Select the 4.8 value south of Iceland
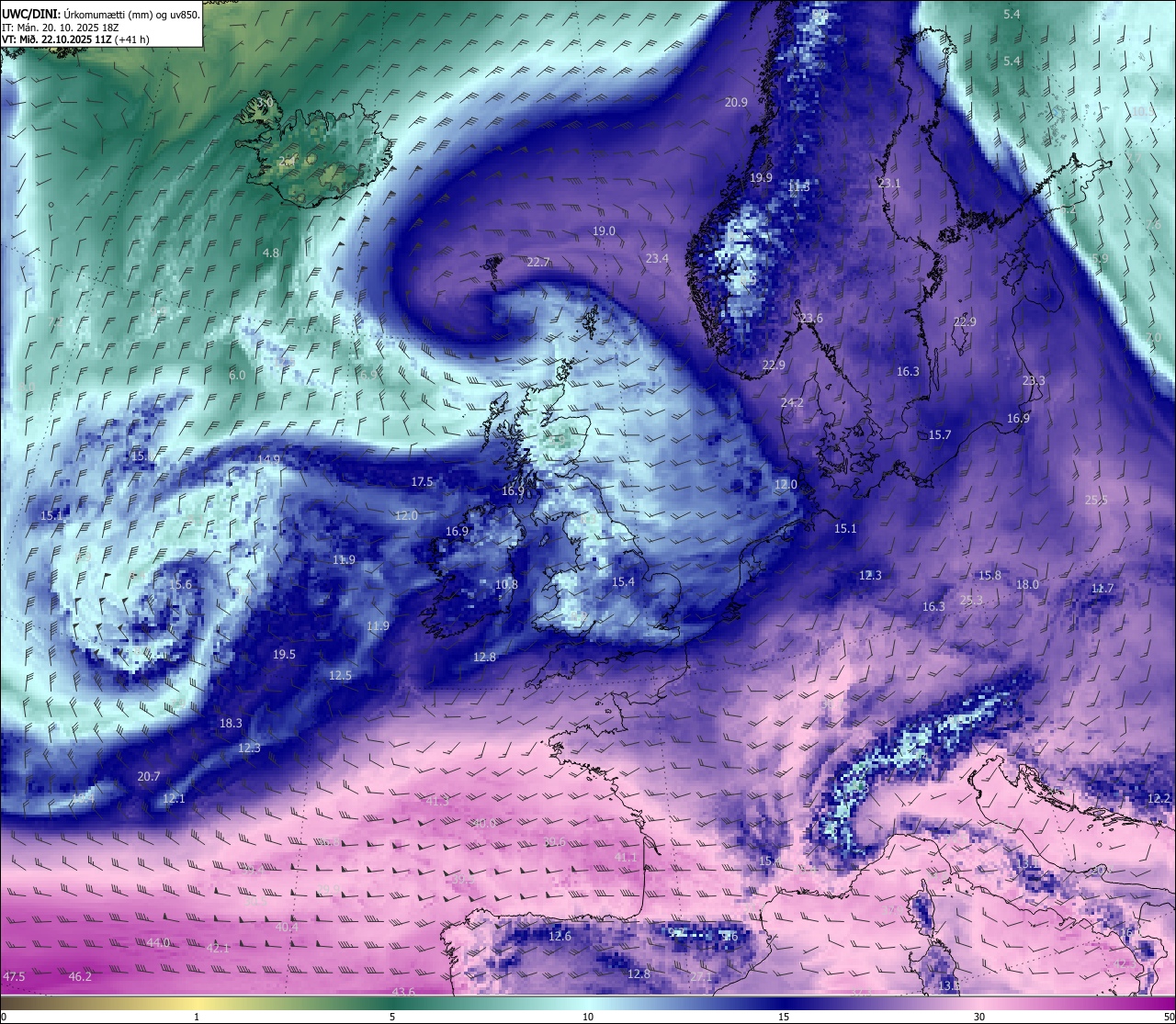 coord(271,253)
